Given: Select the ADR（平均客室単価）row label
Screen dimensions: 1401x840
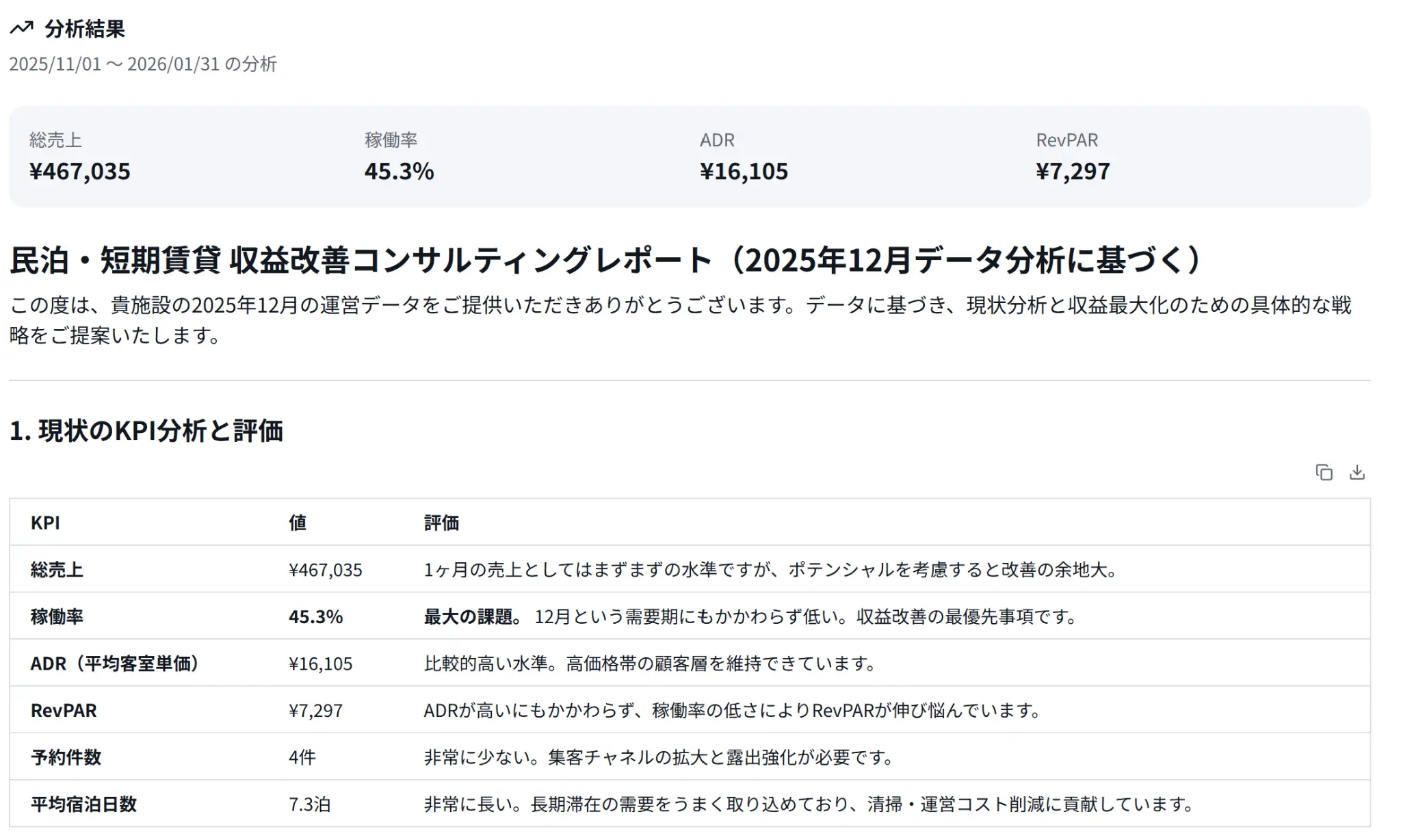Looking at the screenshot, I should tap(115, 664).
